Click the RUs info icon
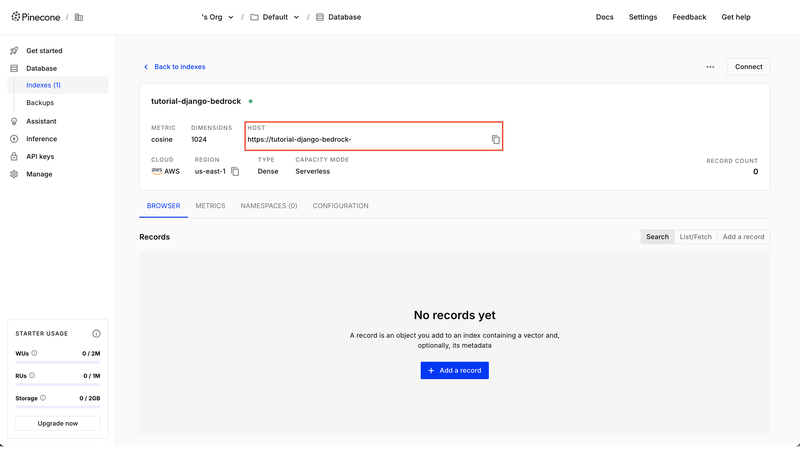800x472 pixels. pos(32,376)
